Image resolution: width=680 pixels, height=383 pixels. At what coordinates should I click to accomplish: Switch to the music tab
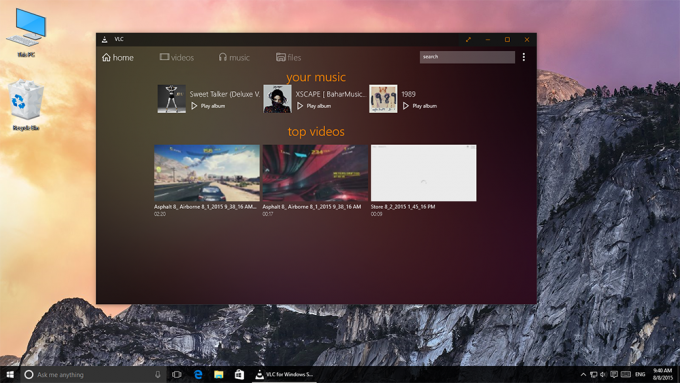pos(234,57)
